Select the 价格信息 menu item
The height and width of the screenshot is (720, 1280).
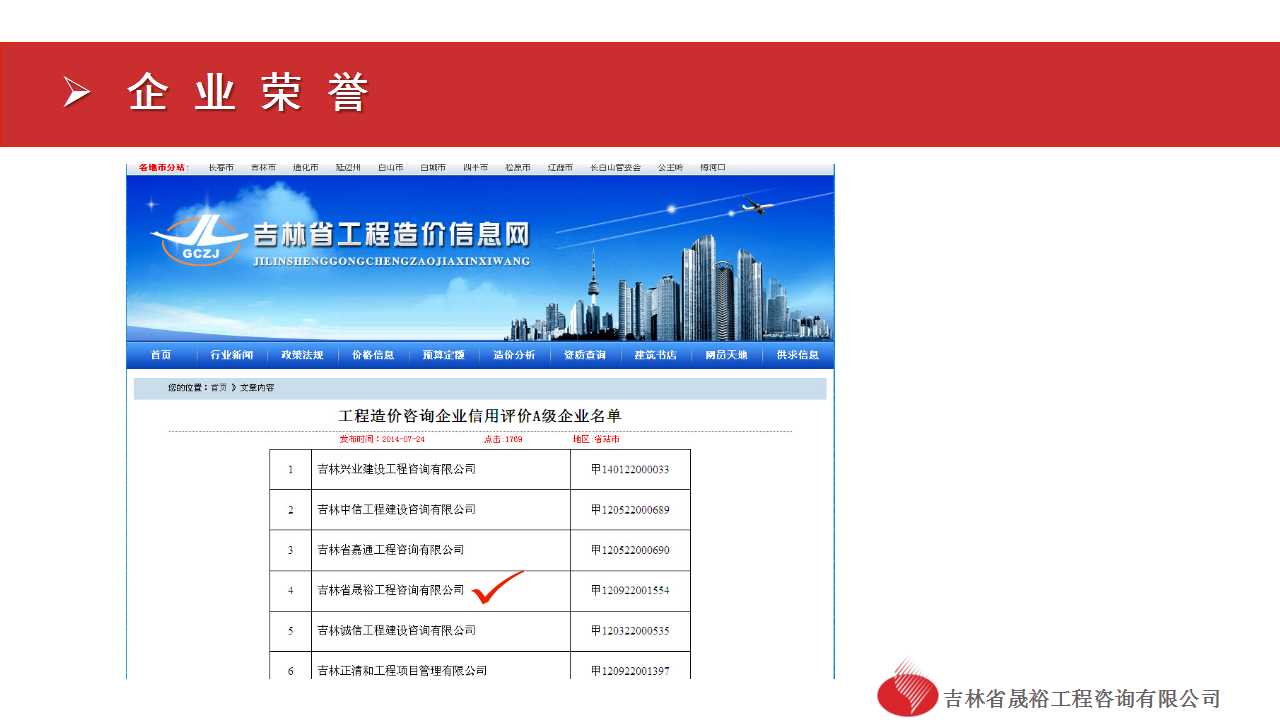(x=373, y=355)
